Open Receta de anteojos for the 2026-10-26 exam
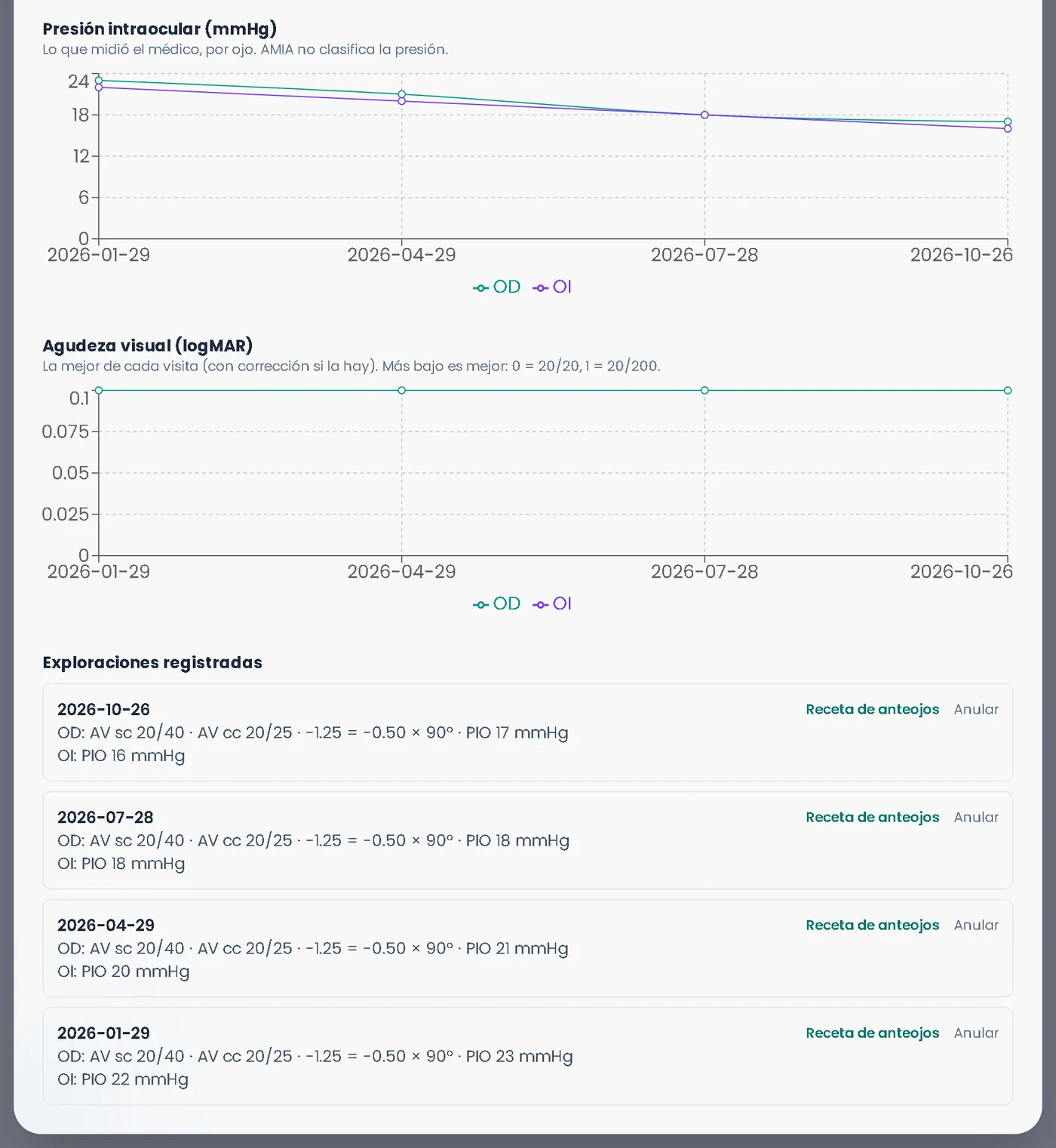This screenshot has height=1148, width=1056. [x=872, y=710]
